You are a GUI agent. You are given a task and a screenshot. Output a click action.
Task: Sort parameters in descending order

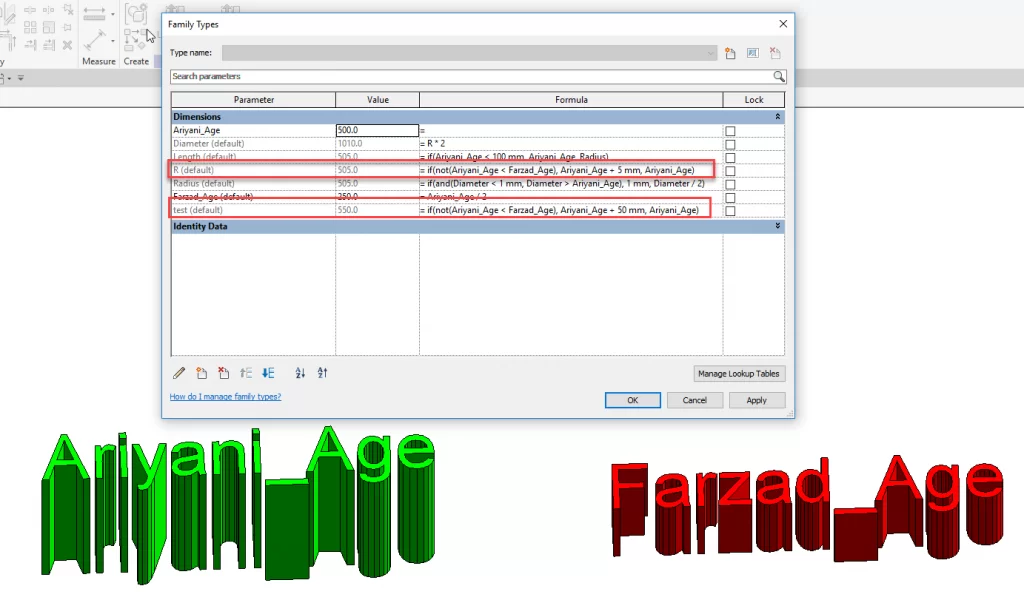[x=322, y=373]
